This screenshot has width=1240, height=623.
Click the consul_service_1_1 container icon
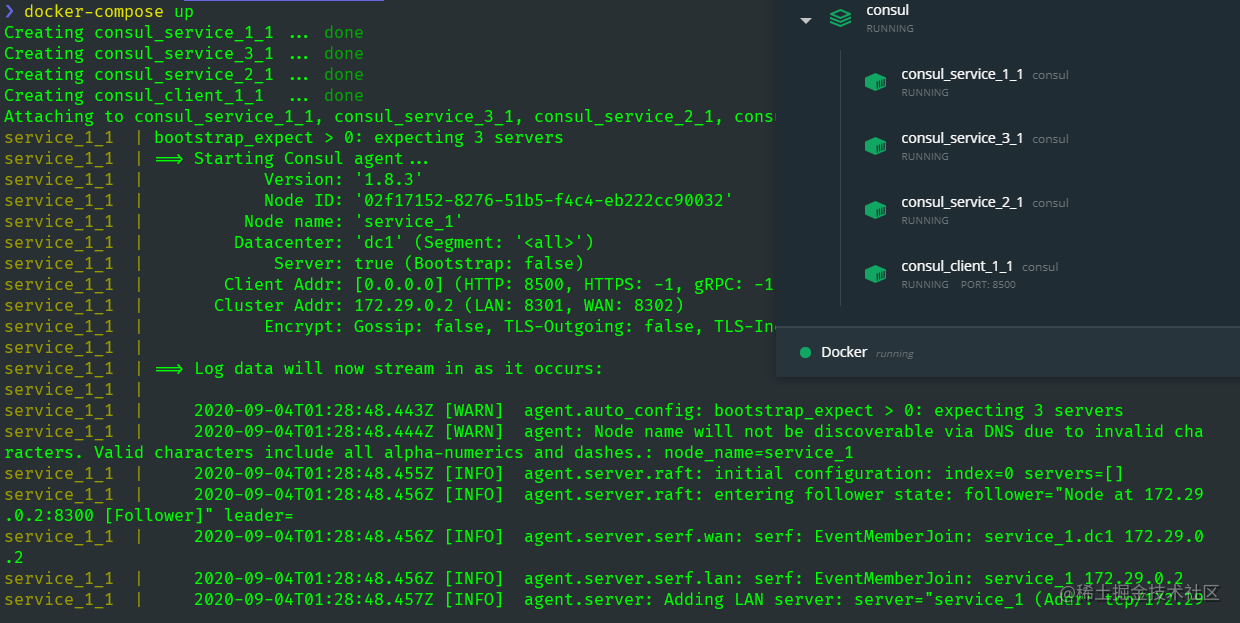click(x=876, y=82)
